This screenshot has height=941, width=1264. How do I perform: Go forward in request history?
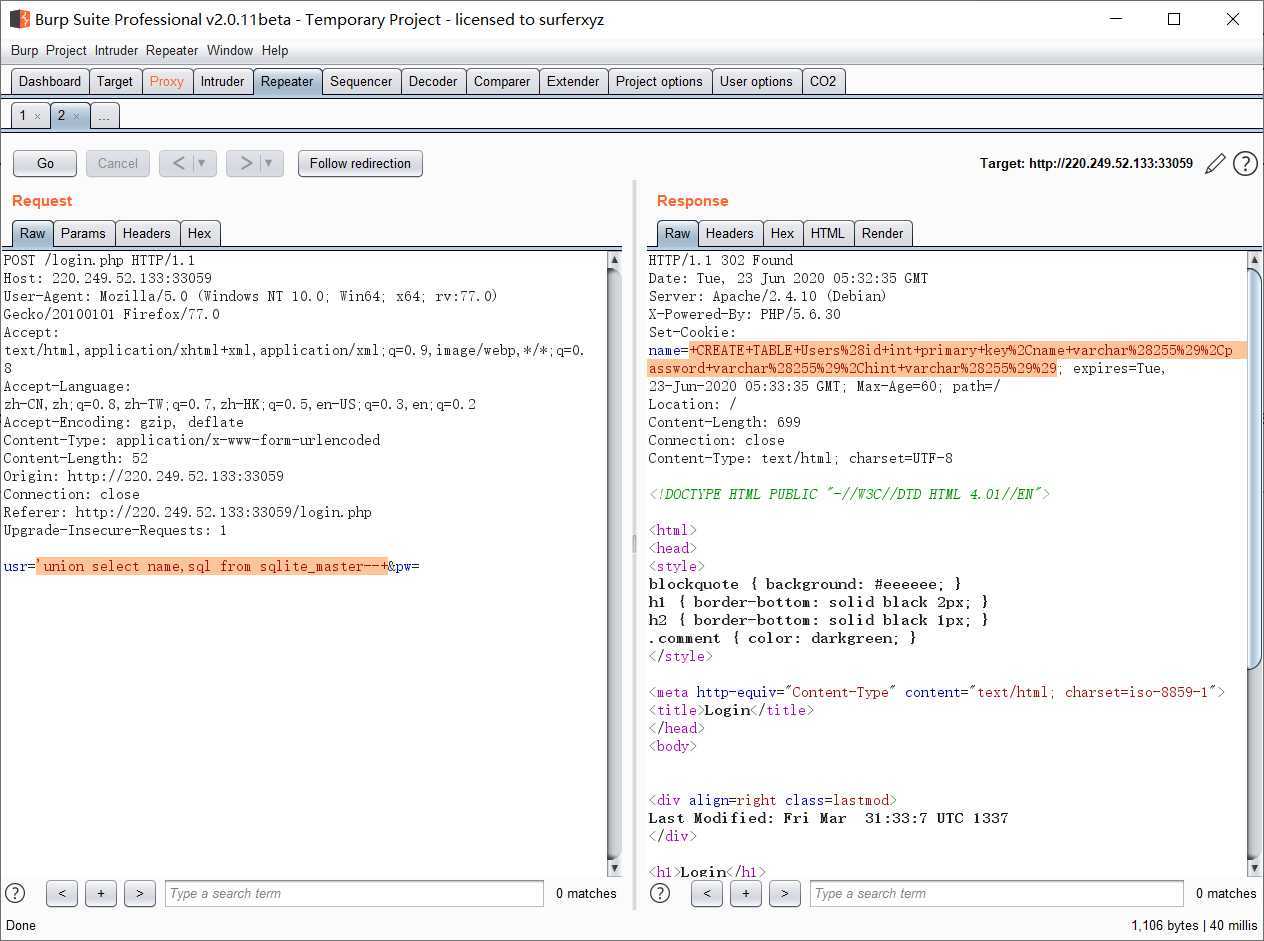coord(244,163)
